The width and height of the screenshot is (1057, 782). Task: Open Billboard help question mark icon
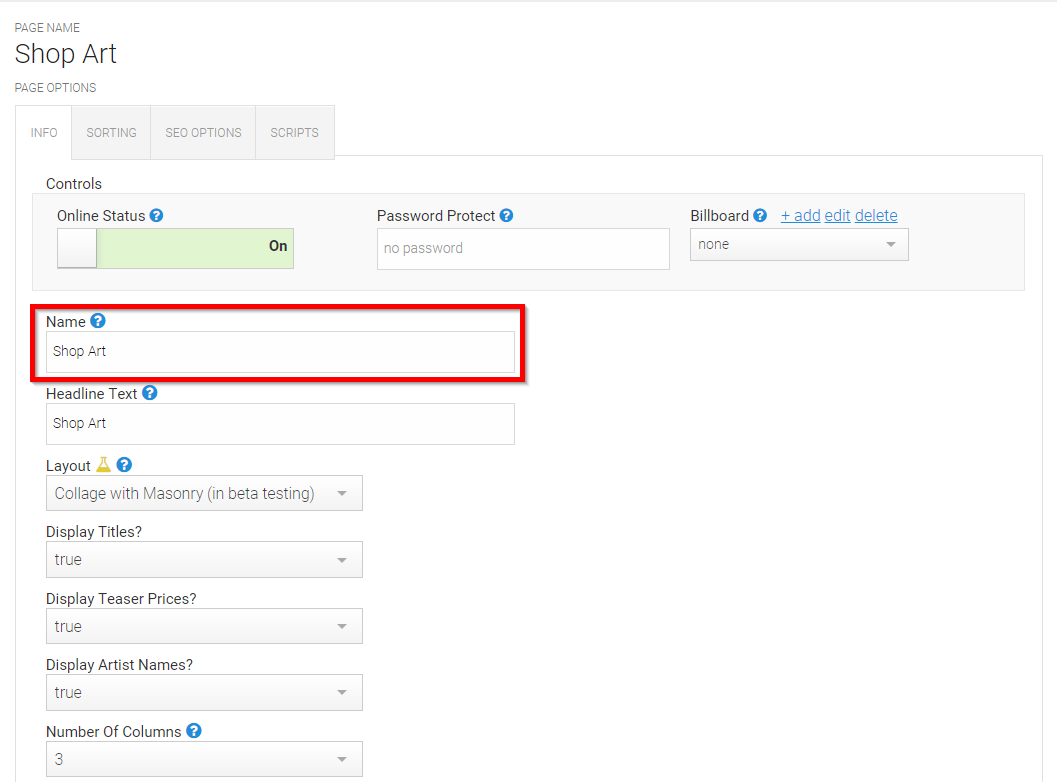pyautogui.click(x=760, y=216)
